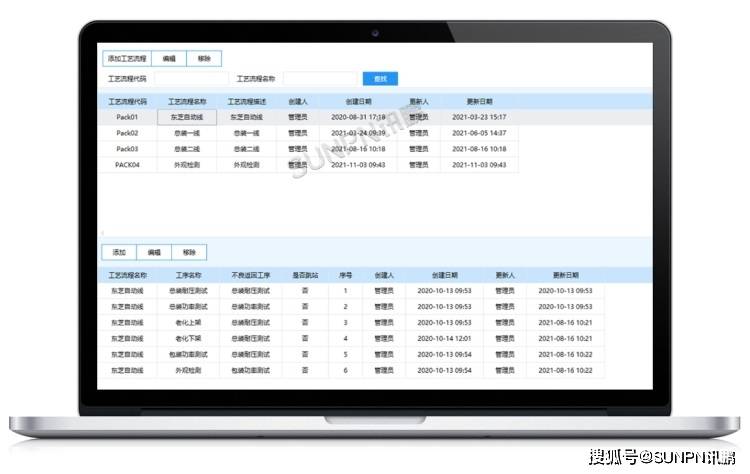Click 编辑 next to 添加工艺流程

click(x=169, y=59)
